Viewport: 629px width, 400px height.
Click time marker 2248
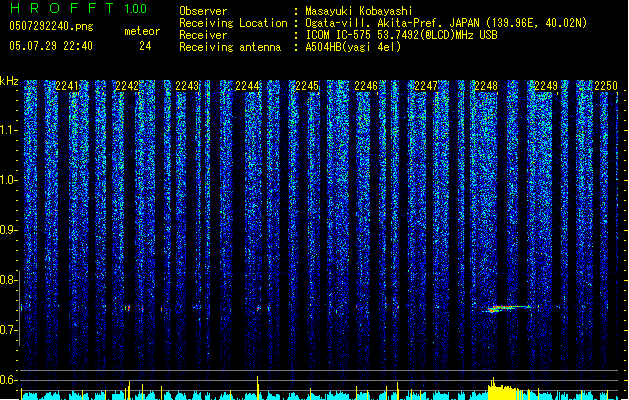coord(486,86)
